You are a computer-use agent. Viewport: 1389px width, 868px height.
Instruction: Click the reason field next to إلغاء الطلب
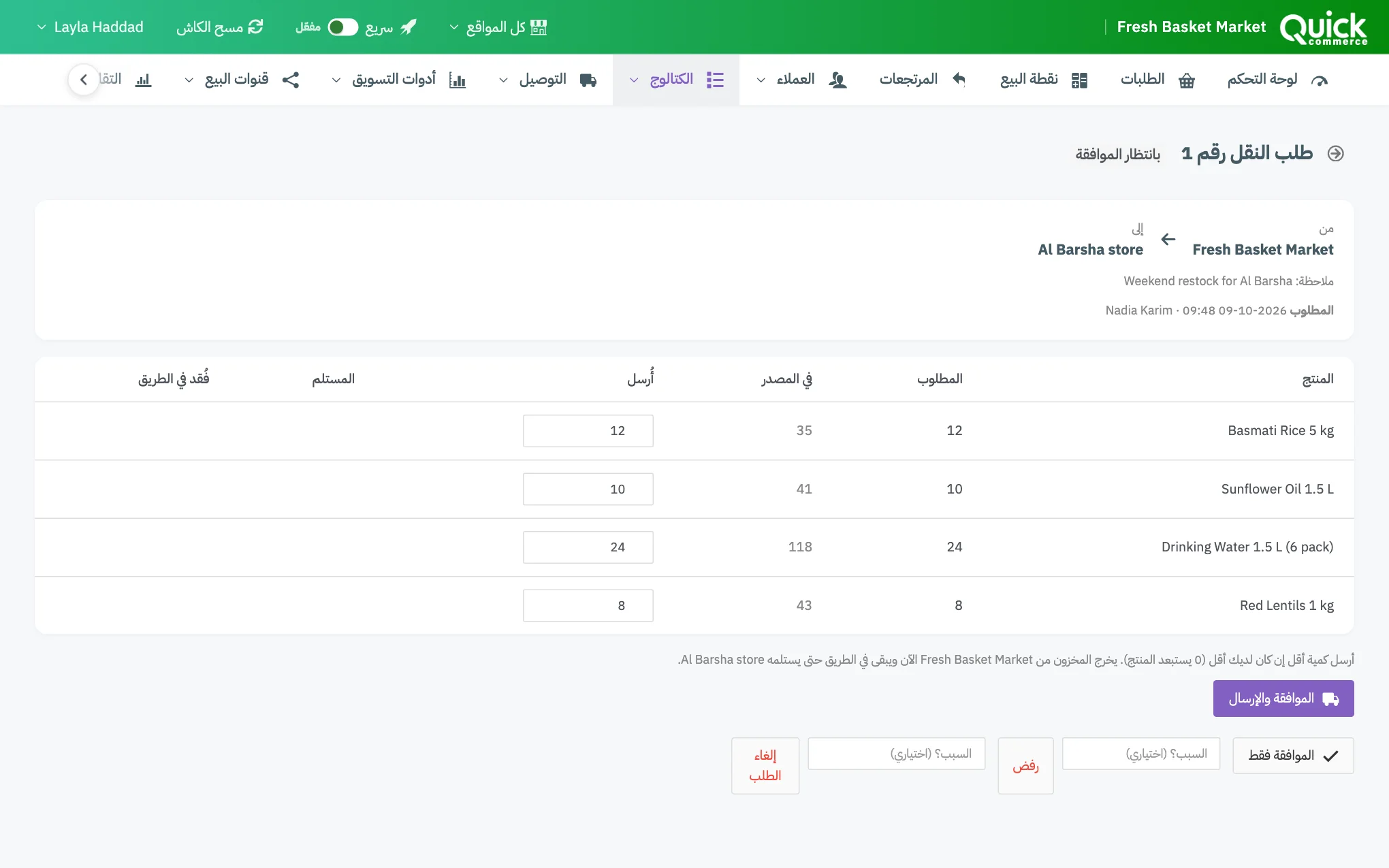coord(897,754)
